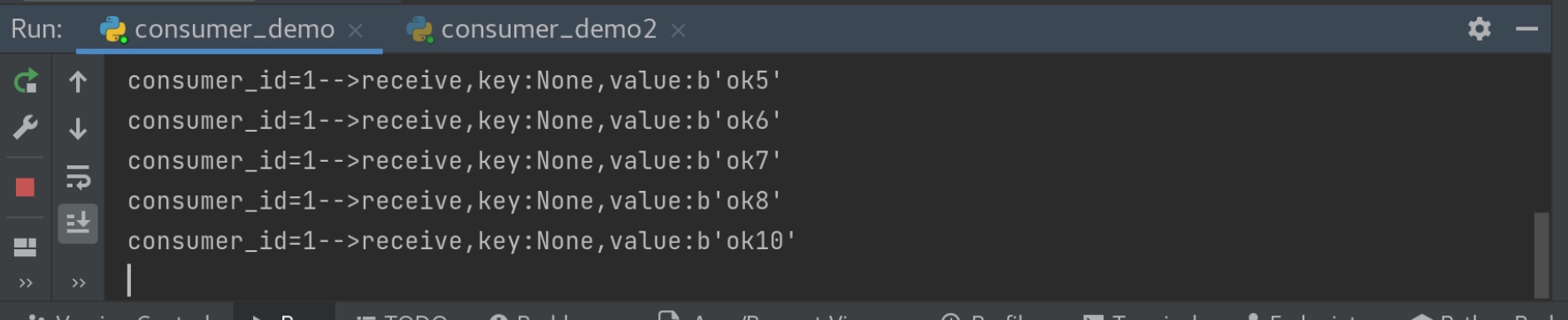The height and width of the screenshot is (320, 1568).
Task: Stop the running process with red square
Action: coord(26,187)
